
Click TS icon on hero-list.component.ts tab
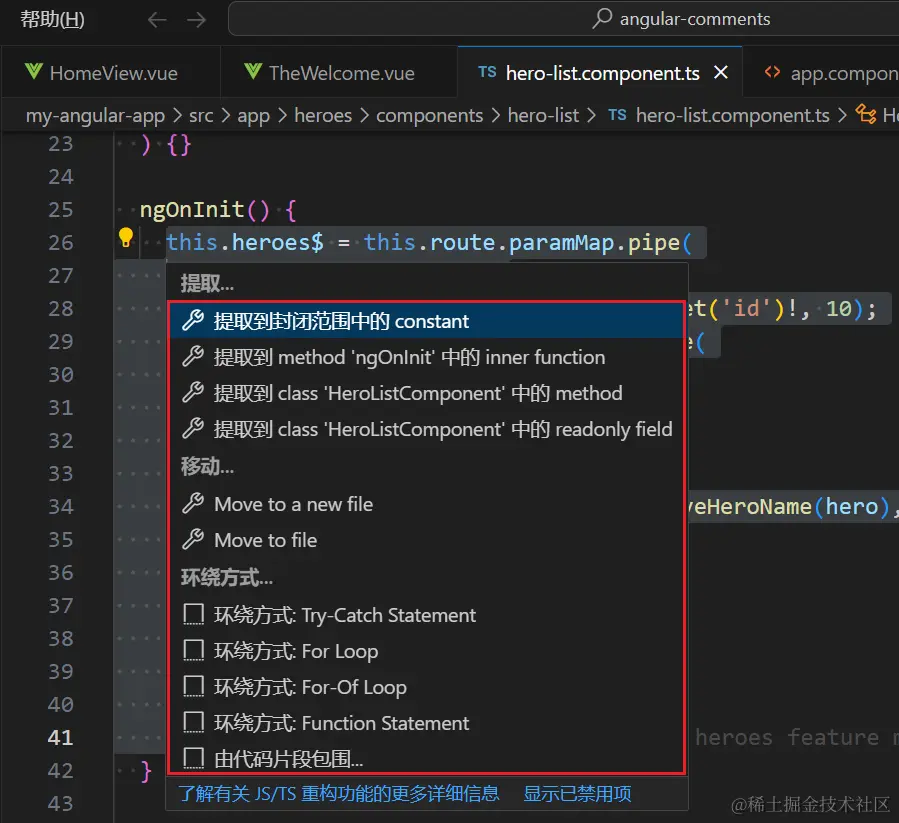[487, 72]
